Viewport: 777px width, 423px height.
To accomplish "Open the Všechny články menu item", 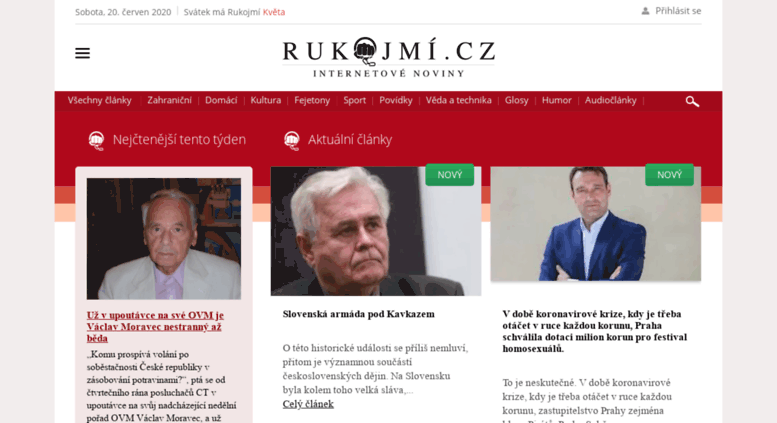I will click(x=100, y=101).
